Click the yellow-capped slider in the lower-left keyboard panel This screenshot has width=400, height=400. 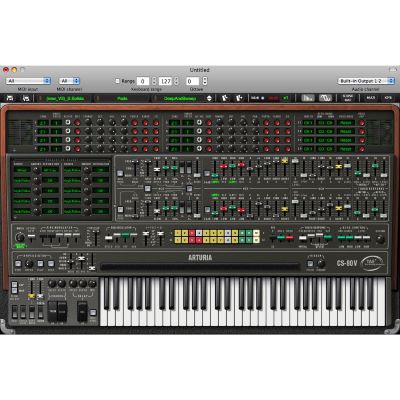pyautogui.click(x=32, y=296)
